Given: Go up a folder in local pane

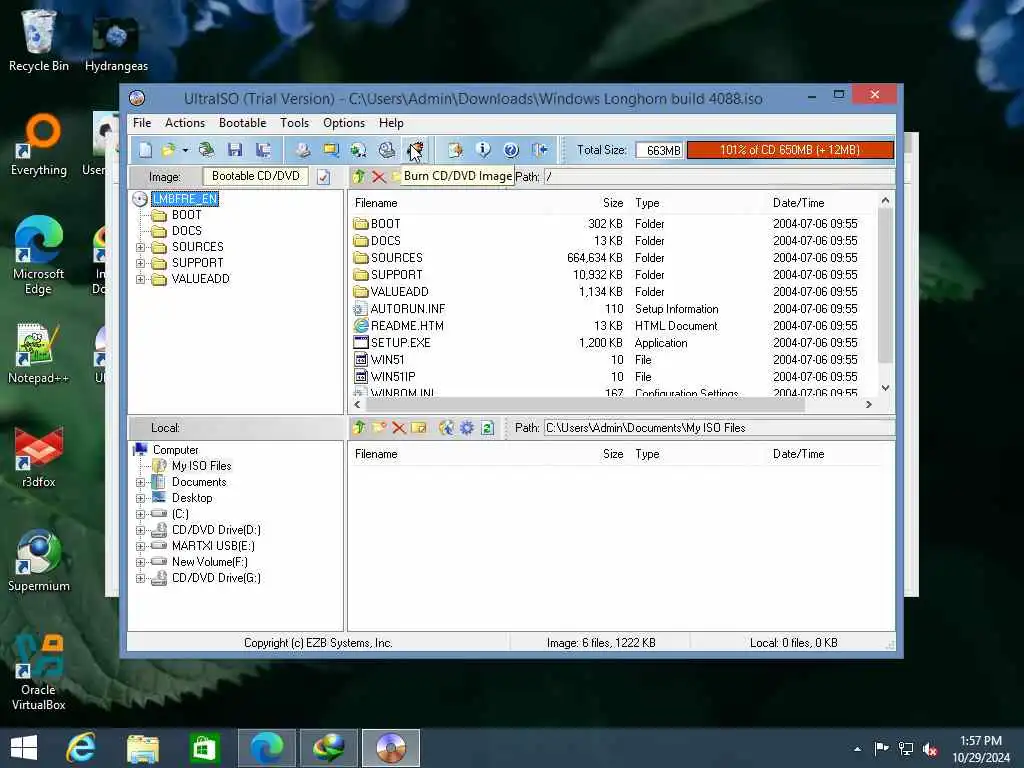Looking at the screenshot, I should (359, 428).
